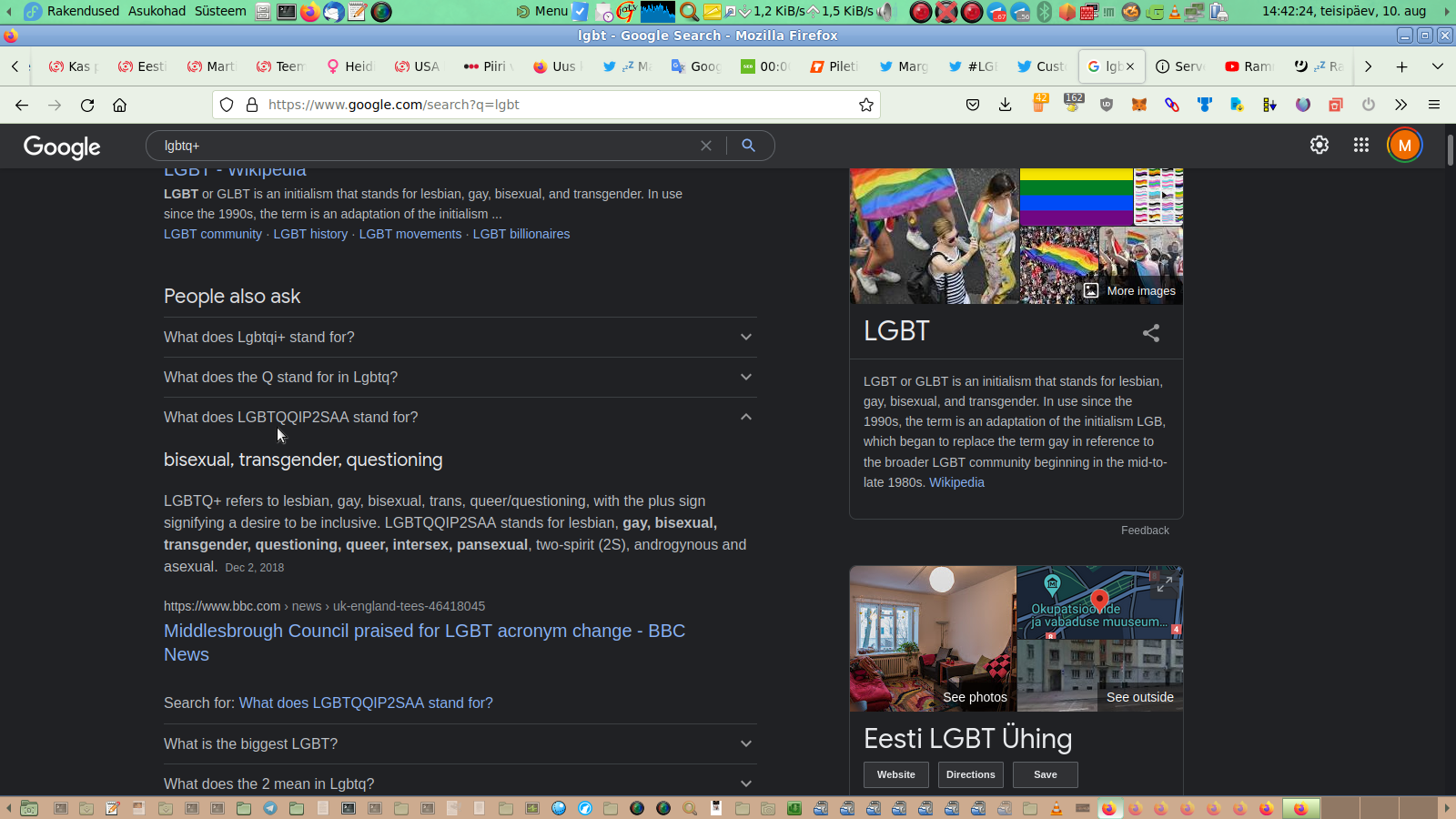1456x819 pixels.
Task: Open the LGBT community link
Action: (x=213, y=234)
